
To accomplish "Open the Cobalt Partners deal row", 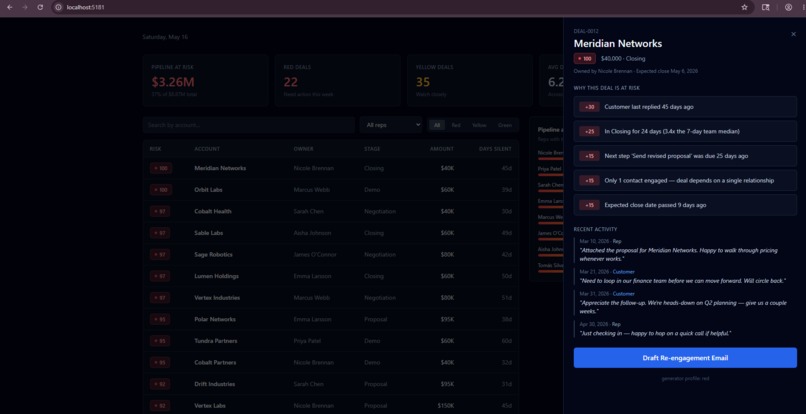I will 331,363.
